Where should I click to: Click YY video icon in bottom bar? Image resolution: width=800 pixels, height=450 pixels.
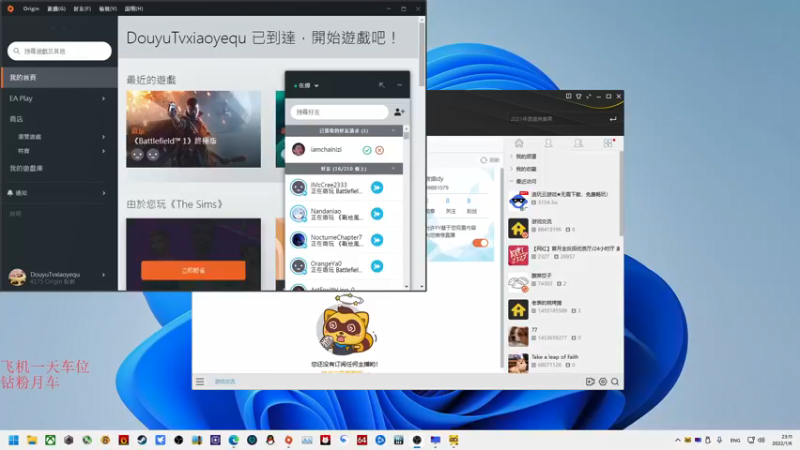click(x=590, y=382)
